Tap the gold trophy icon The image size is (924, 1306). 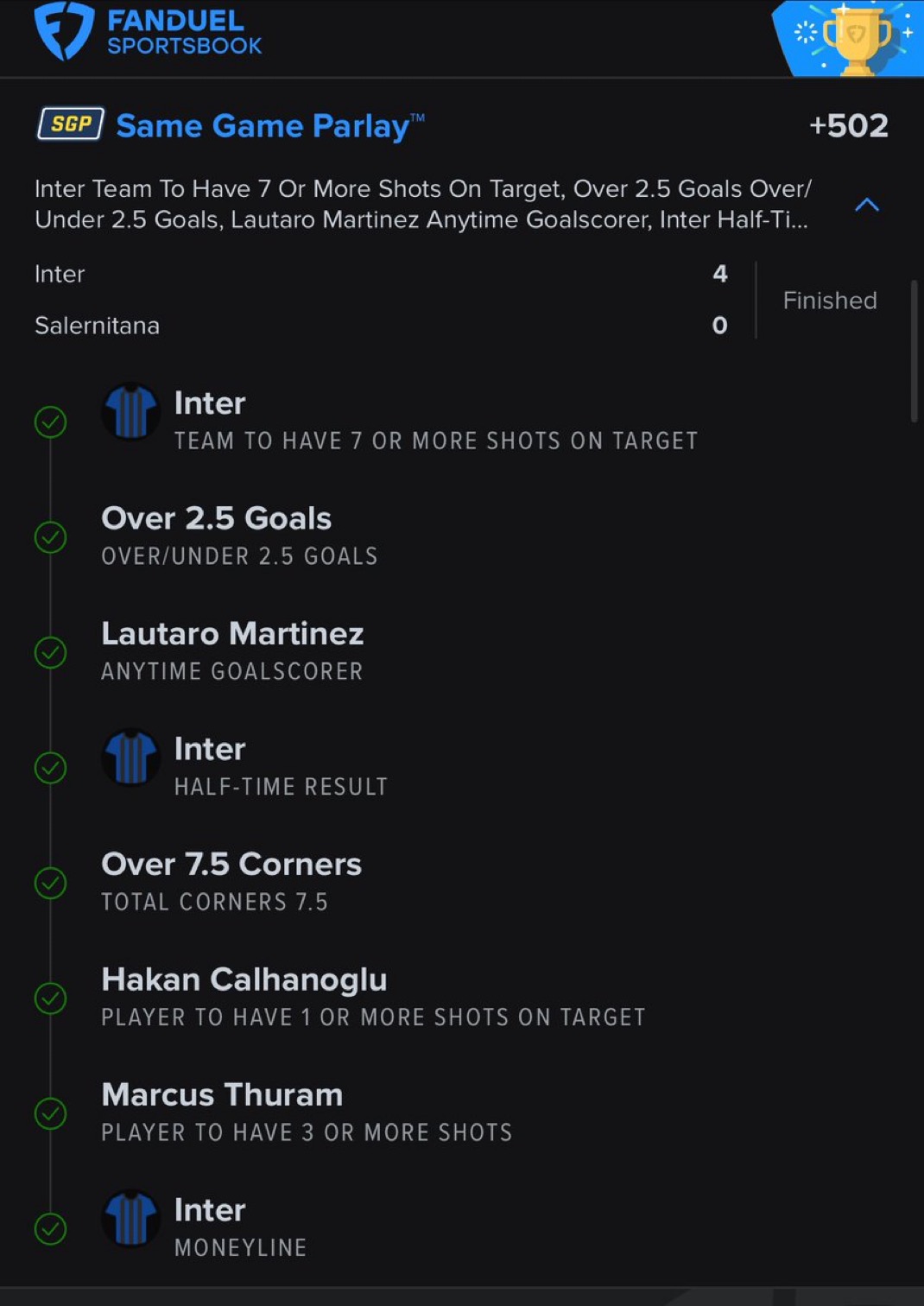pos(856,40)
